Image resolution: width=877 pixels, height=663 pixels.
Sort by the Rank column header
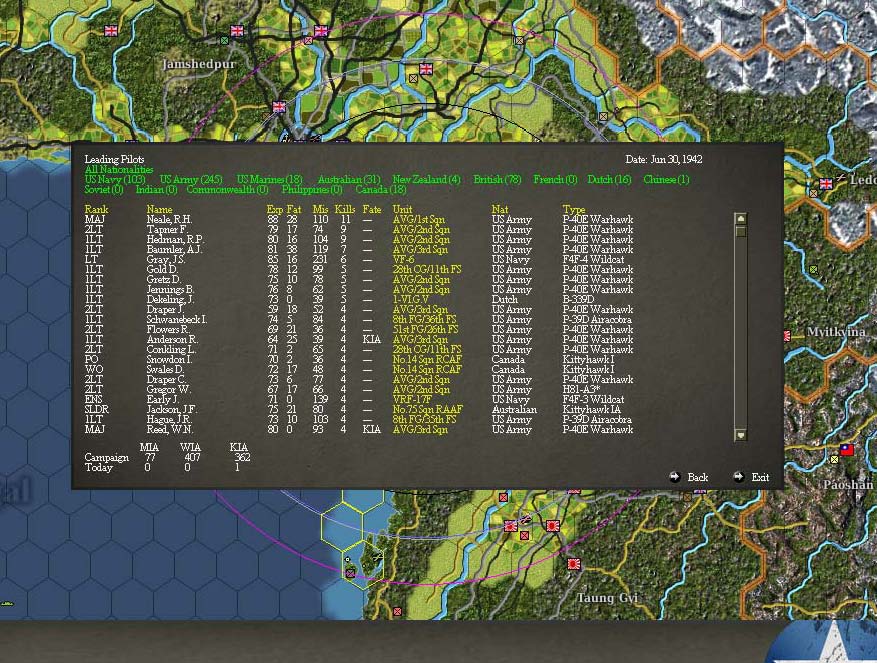(x=96, y=209)
